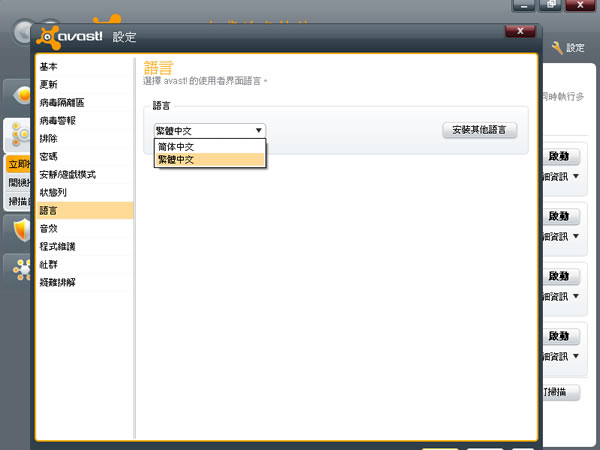The image size is (600, 450).
Task: Click the 安裝其他語言 button
Action: point(479,130)
